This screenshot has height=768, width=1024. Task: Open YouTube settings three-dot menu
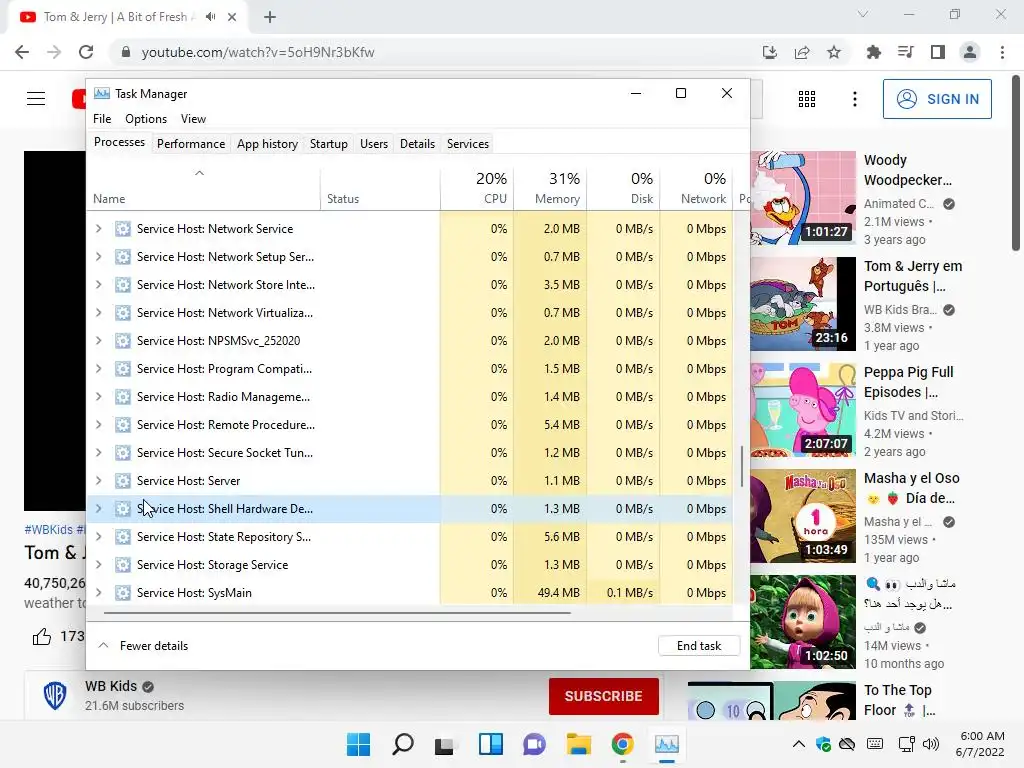pos(854,99)
